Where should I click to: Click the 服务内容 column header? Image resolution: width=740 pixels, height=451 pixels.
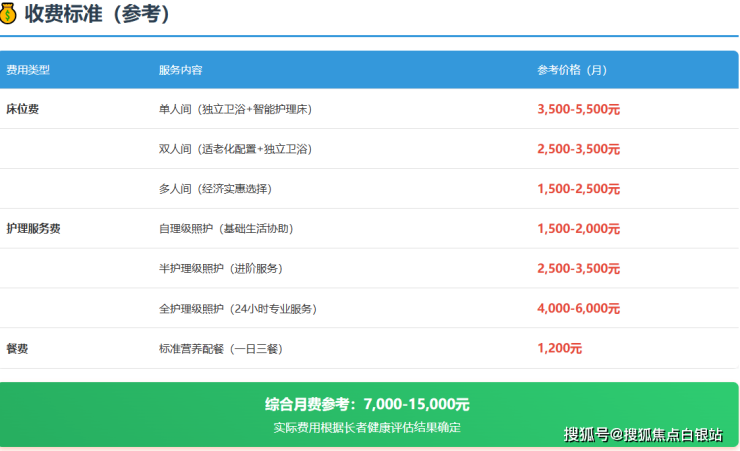180,70
